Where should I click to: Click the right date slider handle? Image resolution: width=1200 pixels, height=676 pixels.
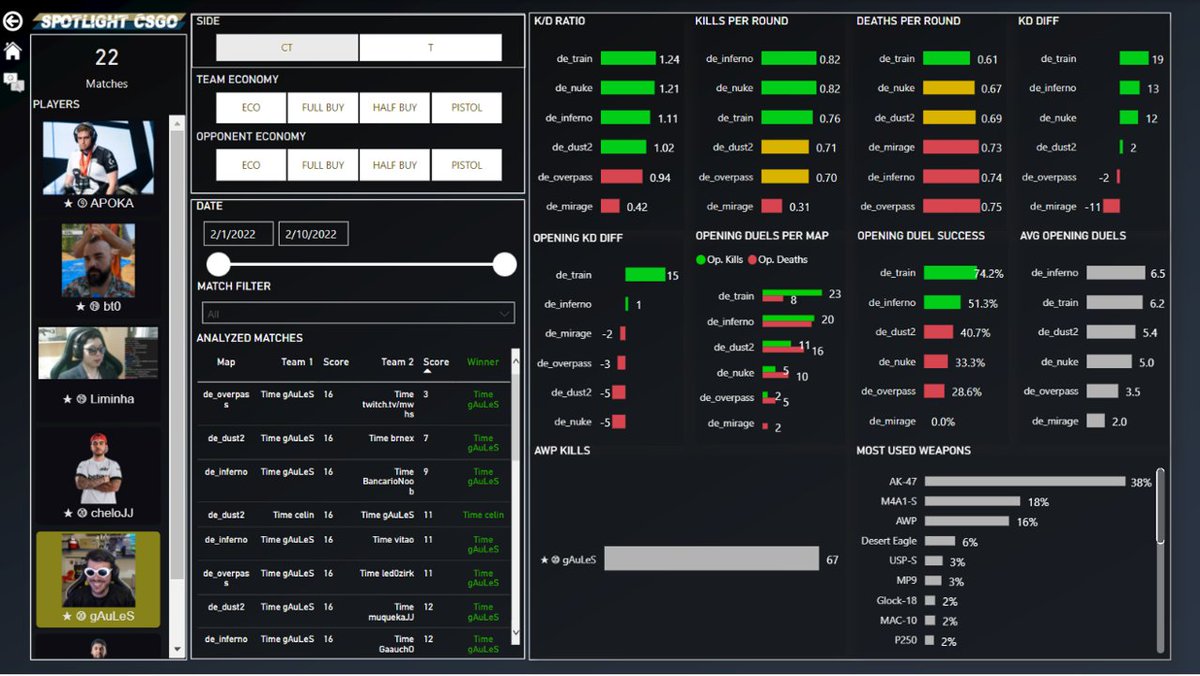coord(505,264)
